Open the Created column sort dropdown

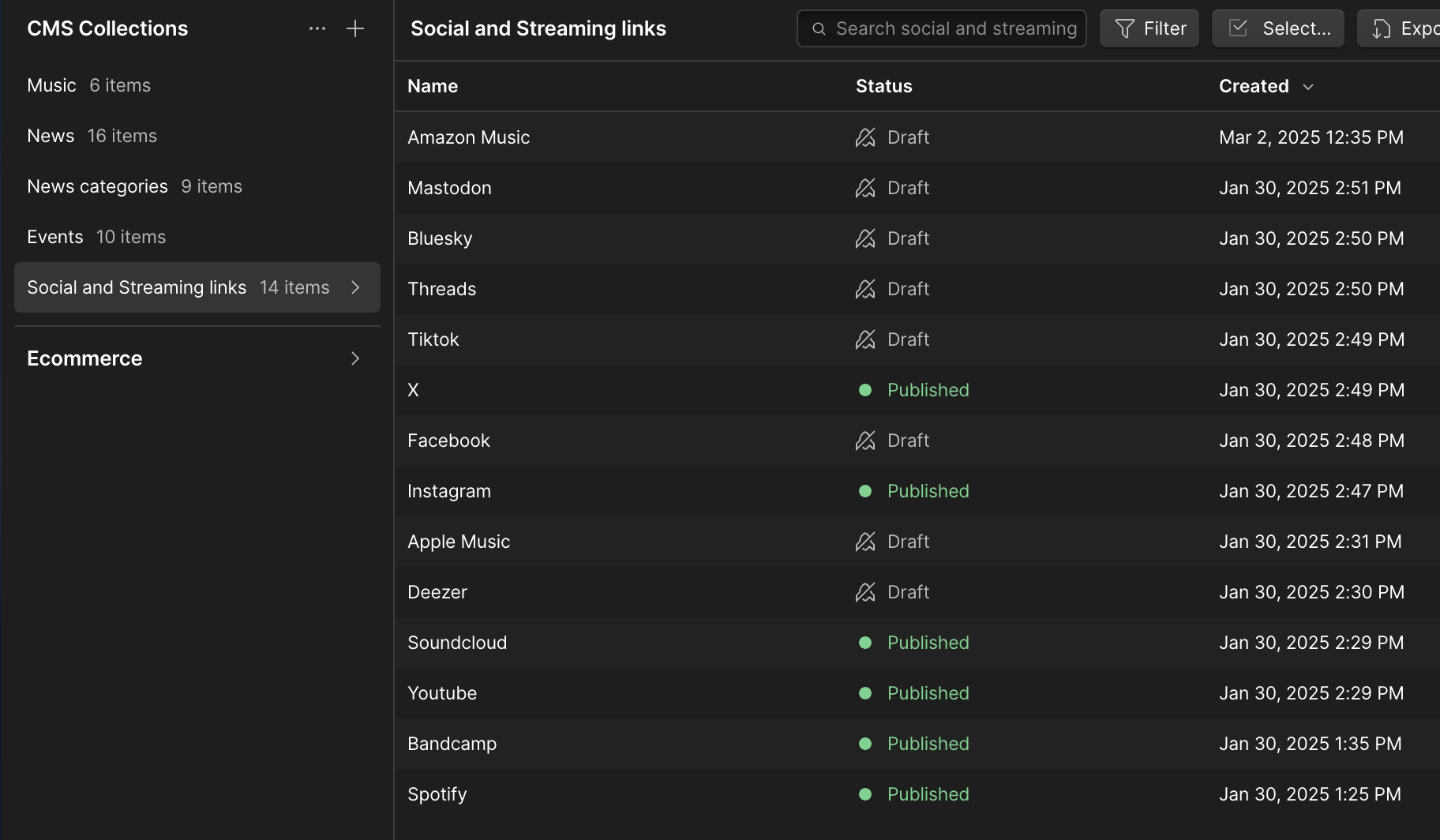(1309, 87)
